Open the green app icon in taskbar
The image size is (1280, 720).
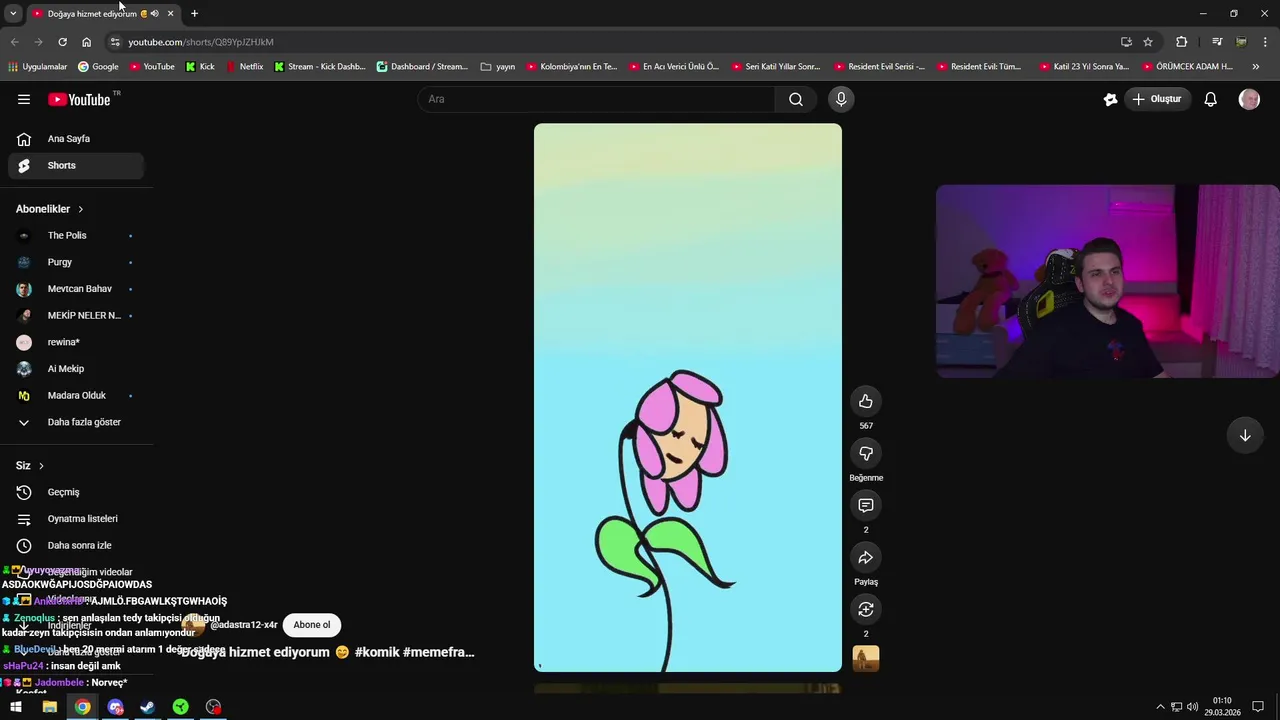180,707
